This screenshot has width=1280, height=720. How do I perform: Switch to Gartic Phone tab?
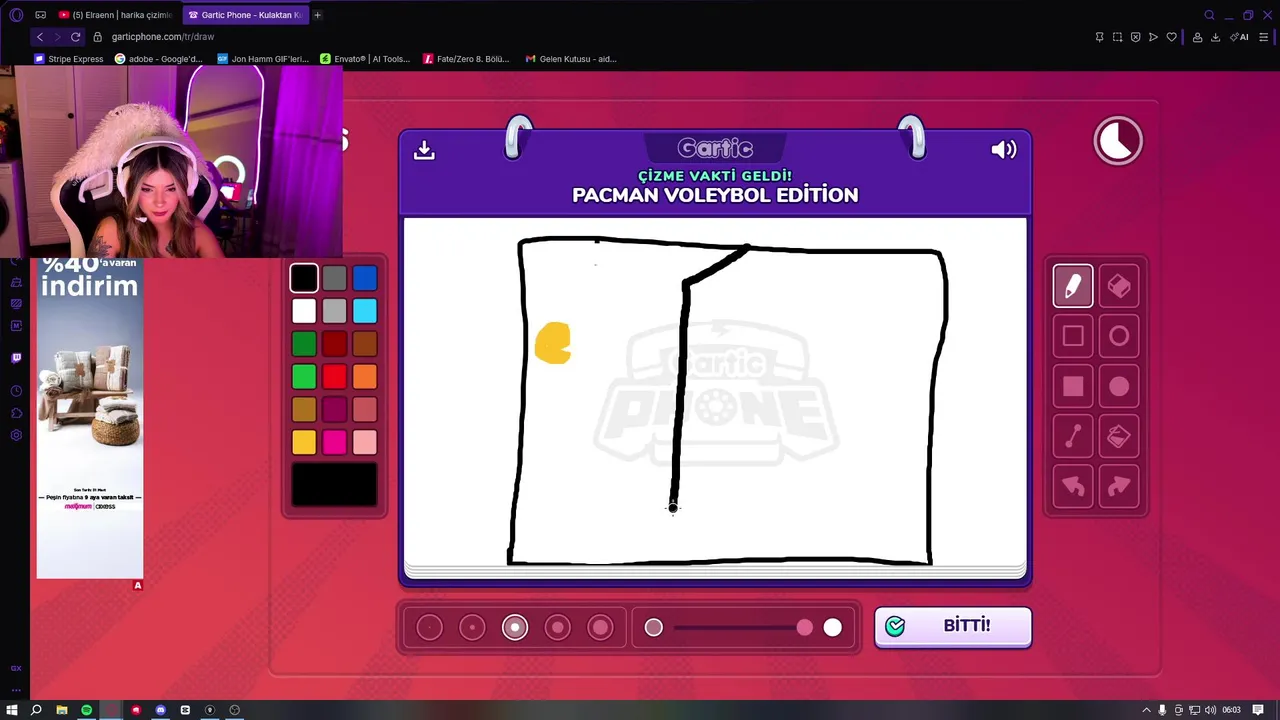click(244, 15)
